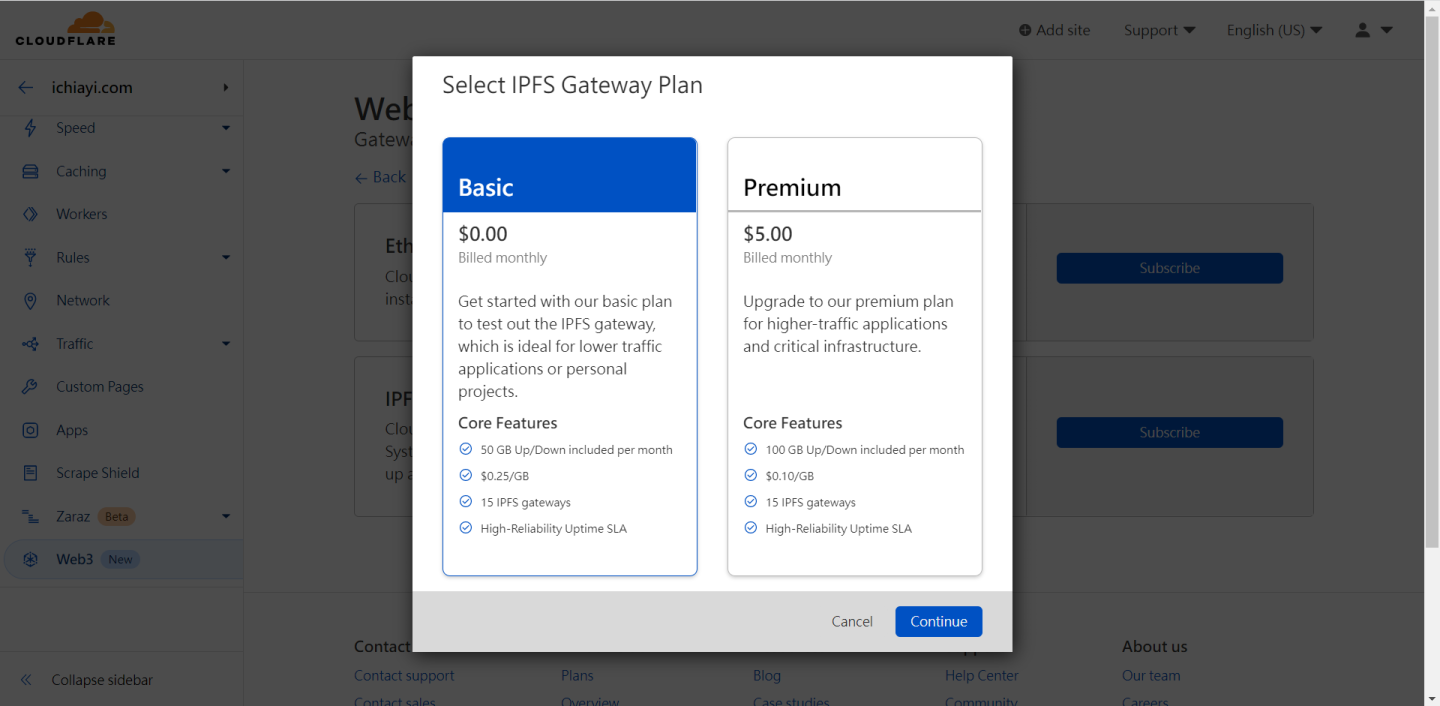Open the Support dropdown menu
Screen dimensions: 1440x706
tap(1159, 30)
